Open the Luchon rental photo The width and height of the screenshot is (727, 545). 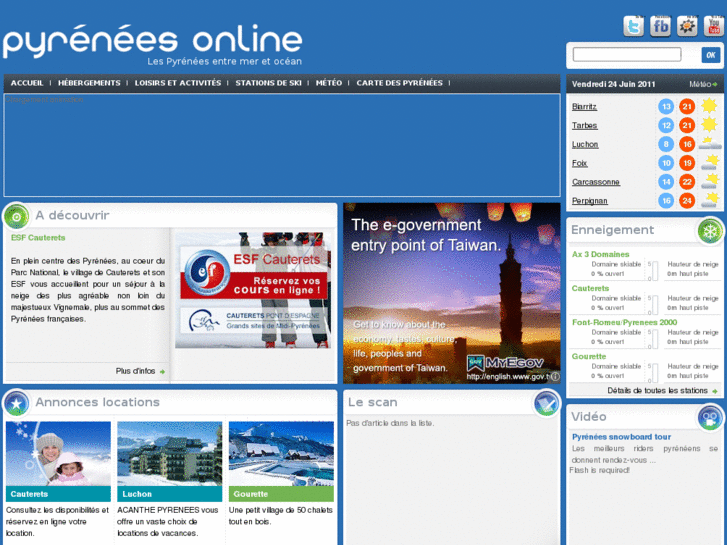pyautogui.click(x=170, y=454)
